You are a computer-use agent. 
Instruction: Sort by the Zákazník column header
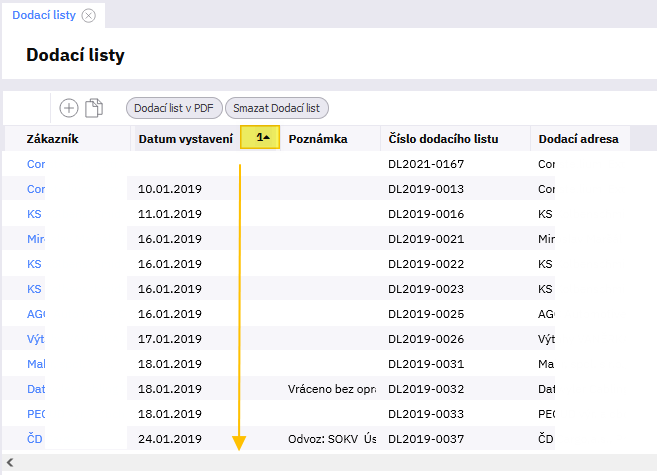tap(53, 139)
